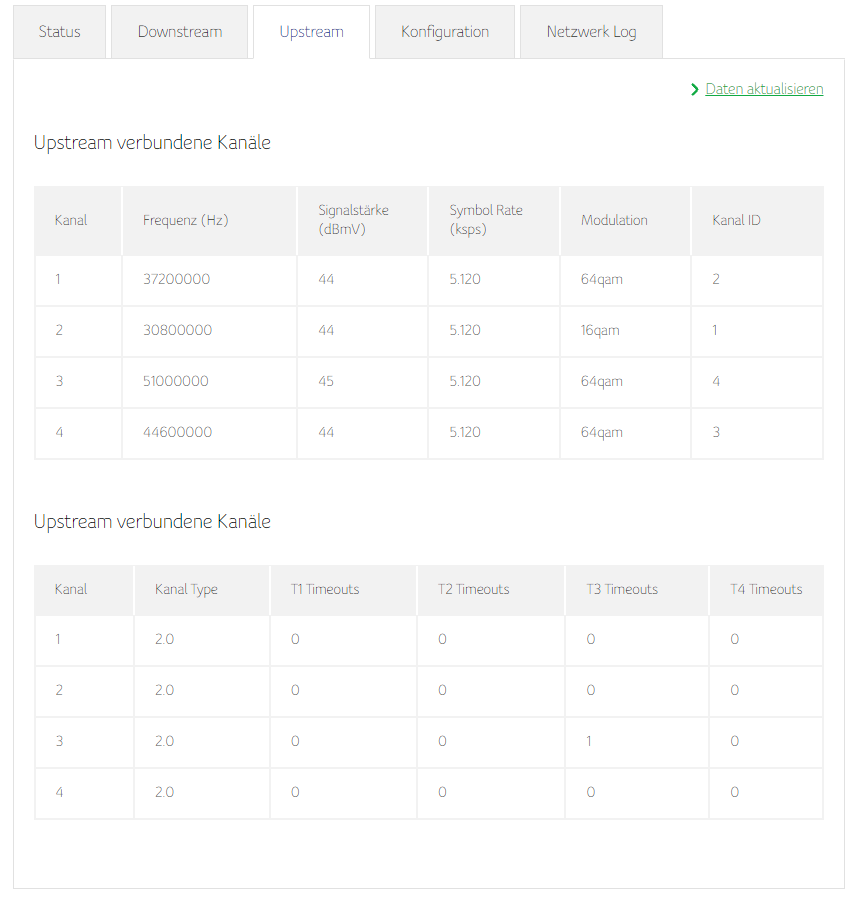
Task: Open the Konfiguration tab
Action: (445, 32)
